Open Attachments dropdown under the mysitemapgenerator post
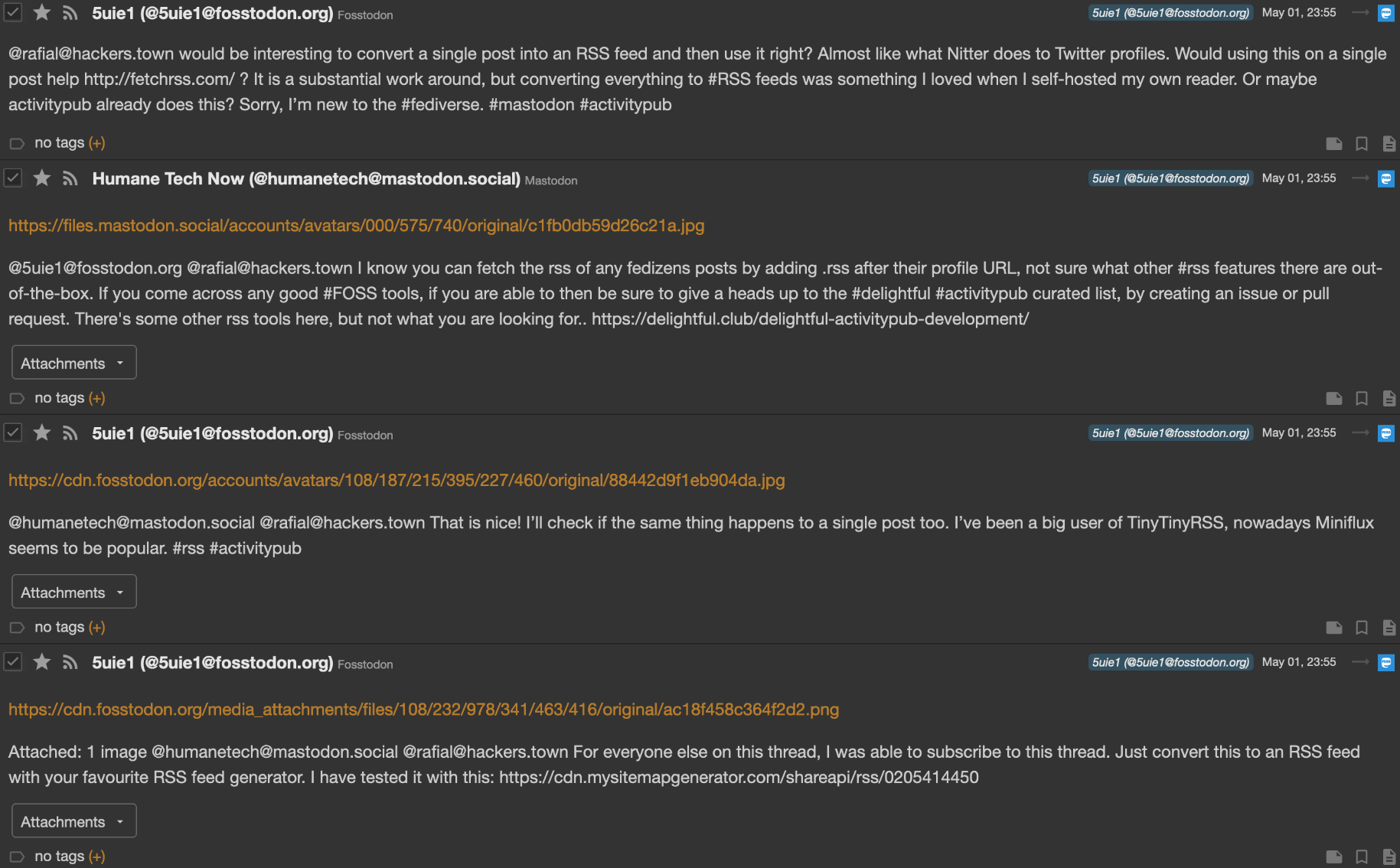The width and height of the screenshot is (1400, 868). (x=73, y=821)
